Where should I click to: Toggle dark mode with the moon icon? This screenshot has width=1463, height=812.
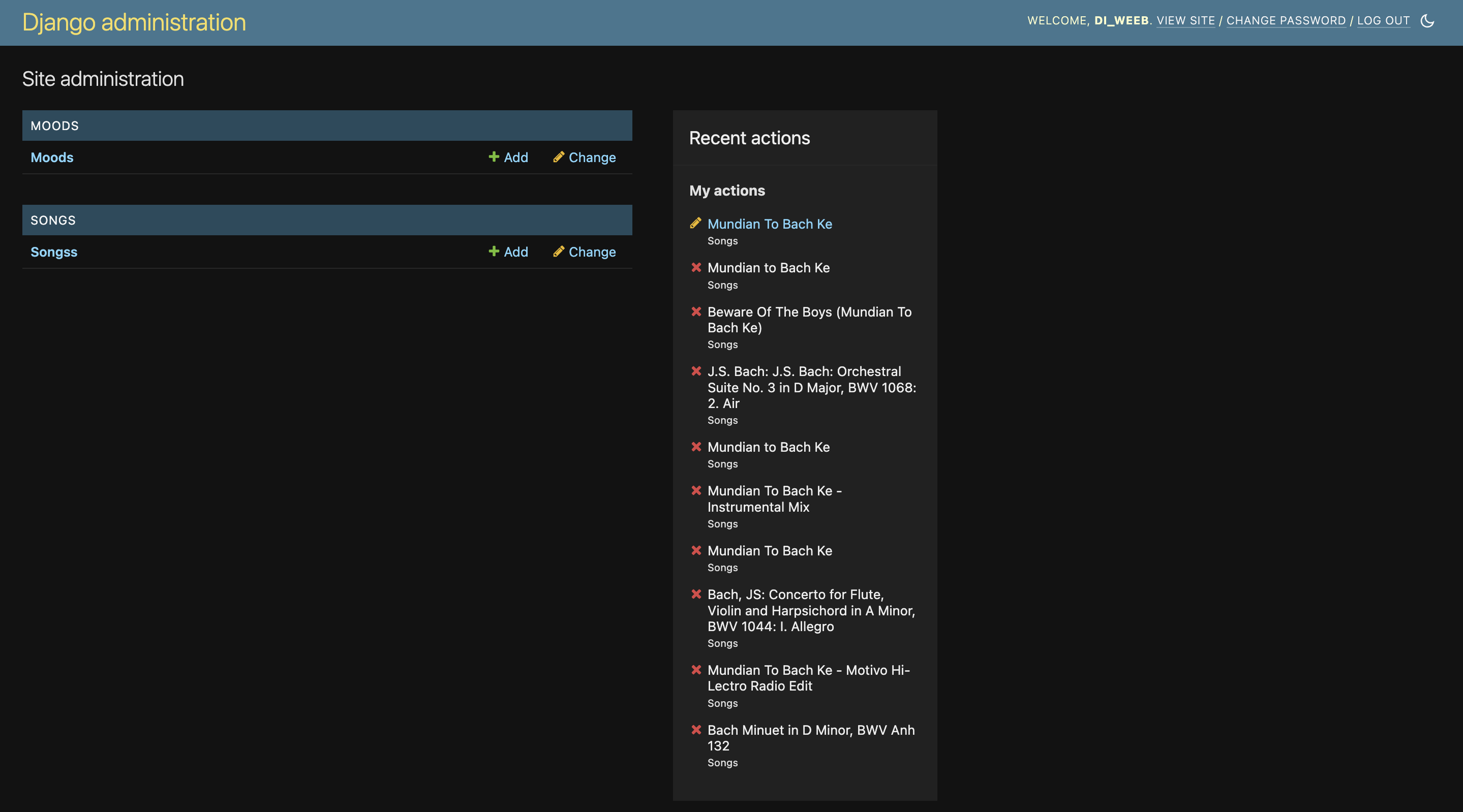[1429, 21]
